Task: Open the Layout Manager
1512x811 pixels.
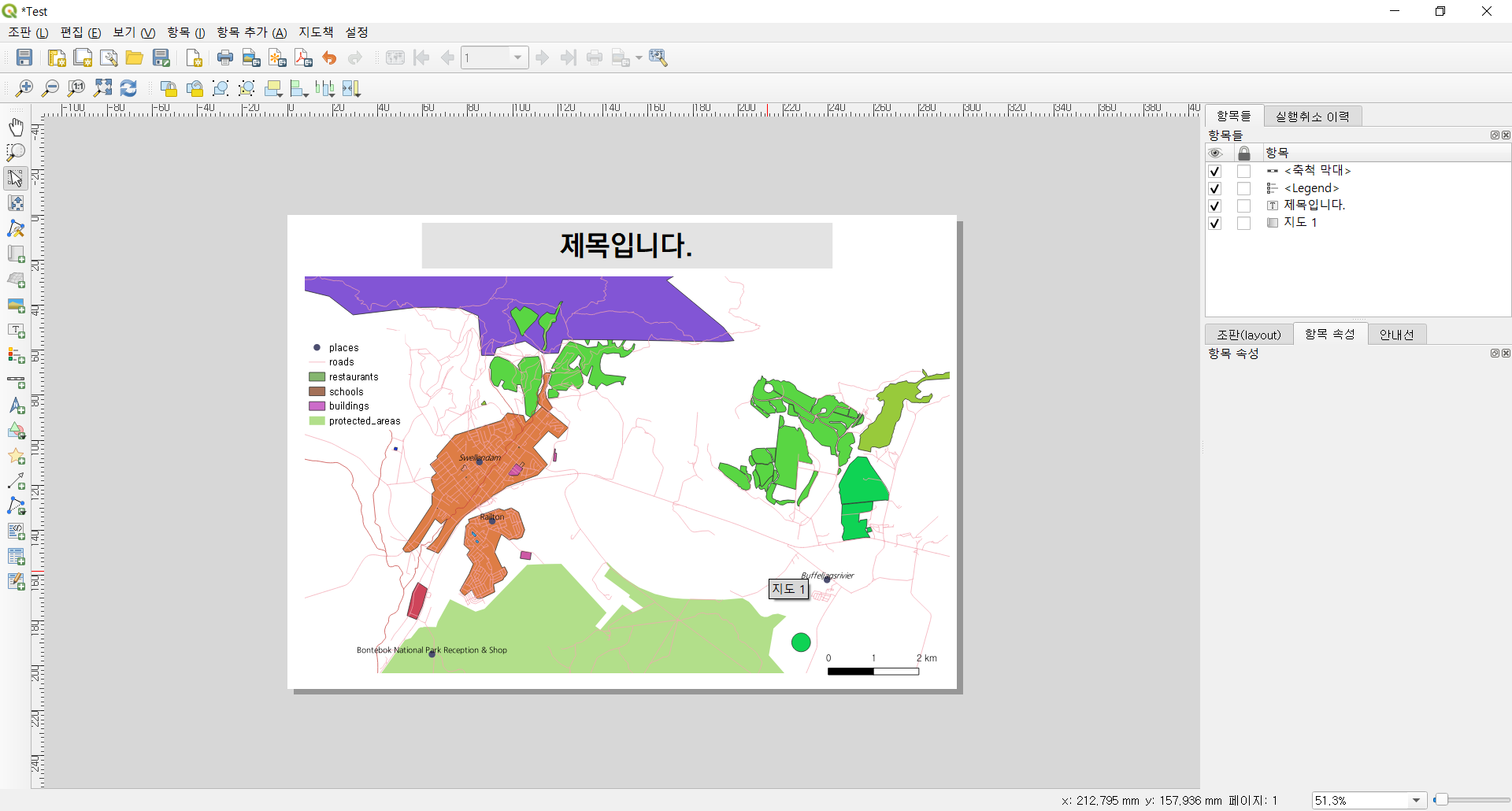Action: tap(109, 57)
